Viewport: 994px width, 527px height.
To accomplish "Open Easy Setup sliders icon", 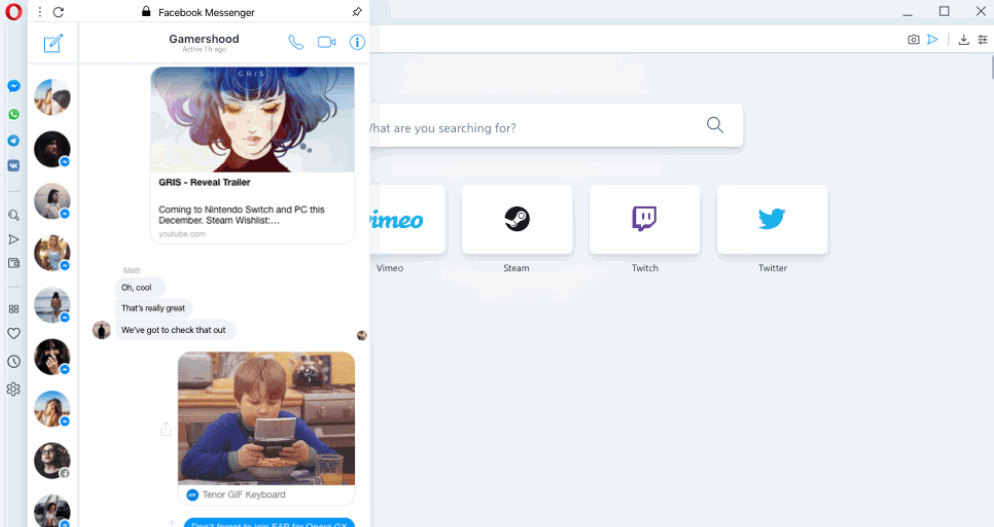I will [983, 39].
